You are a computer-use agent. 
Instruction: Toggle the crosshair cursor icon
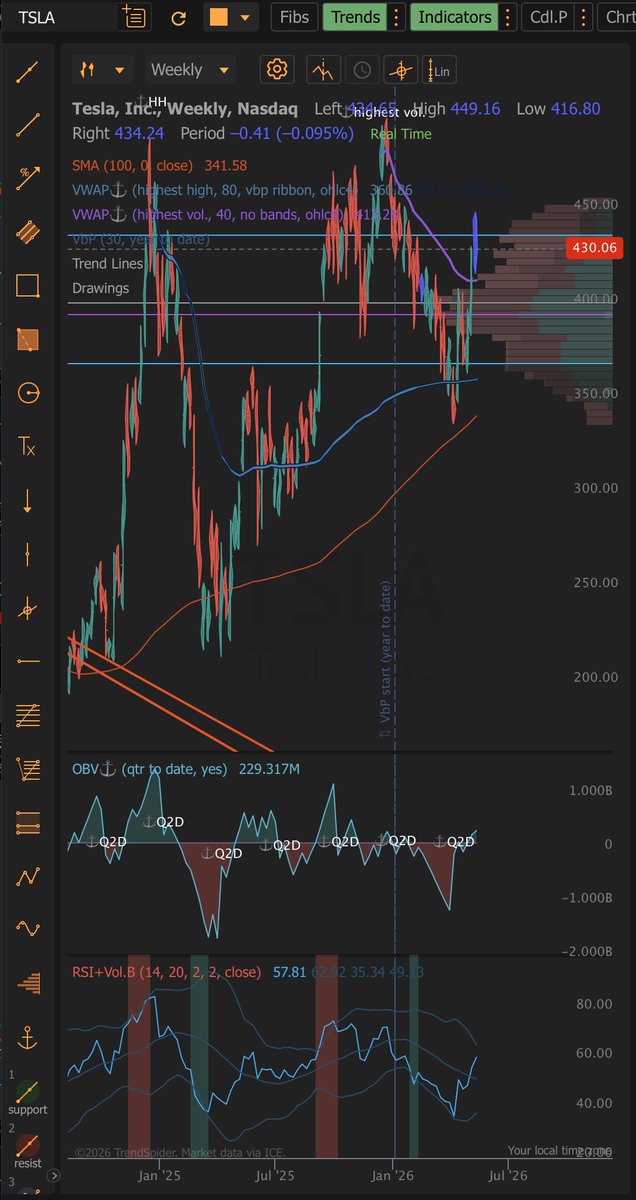pyautogui.click(x=401, y=70)
